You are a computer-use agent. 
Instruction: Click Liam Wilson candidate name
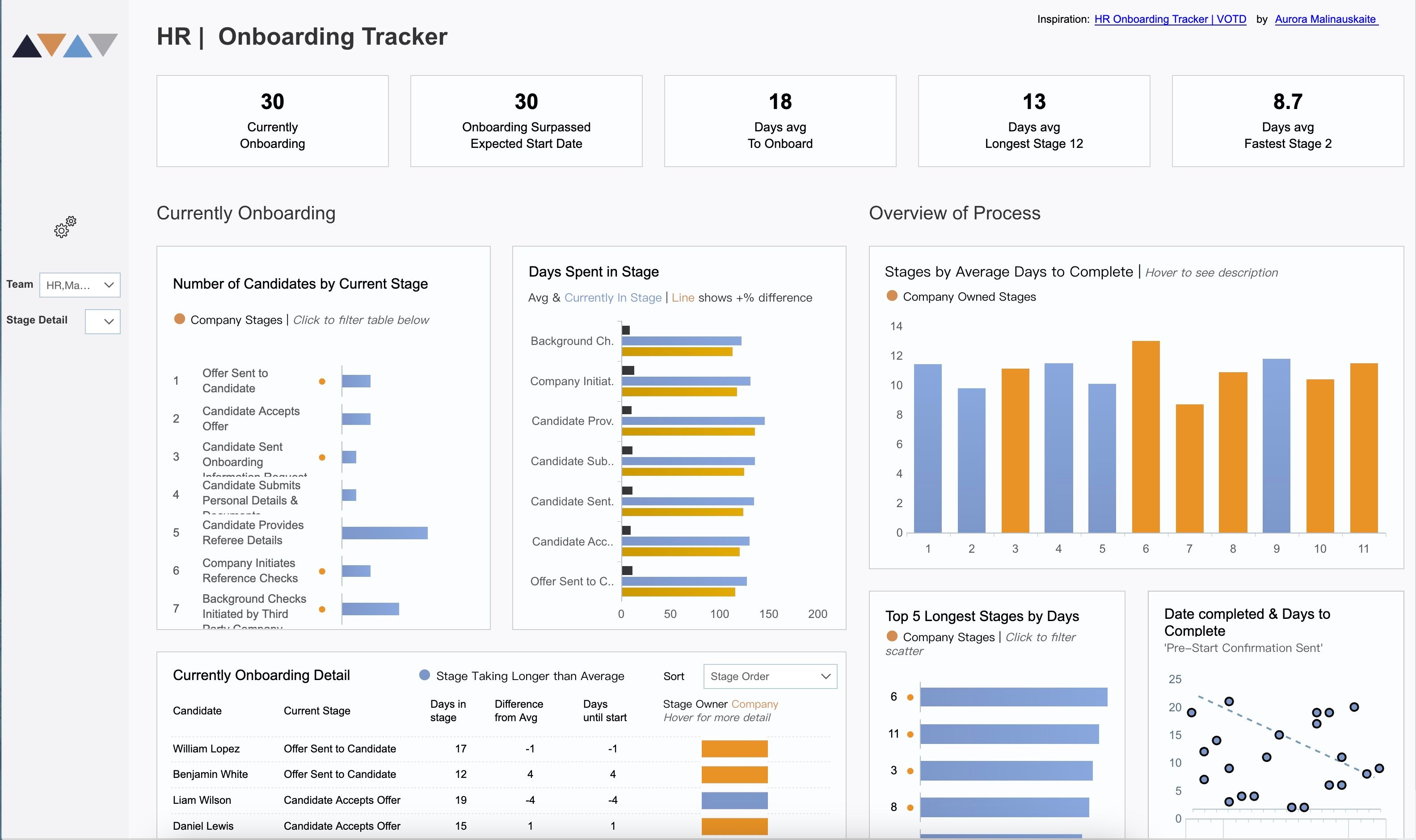coord(202,800)
